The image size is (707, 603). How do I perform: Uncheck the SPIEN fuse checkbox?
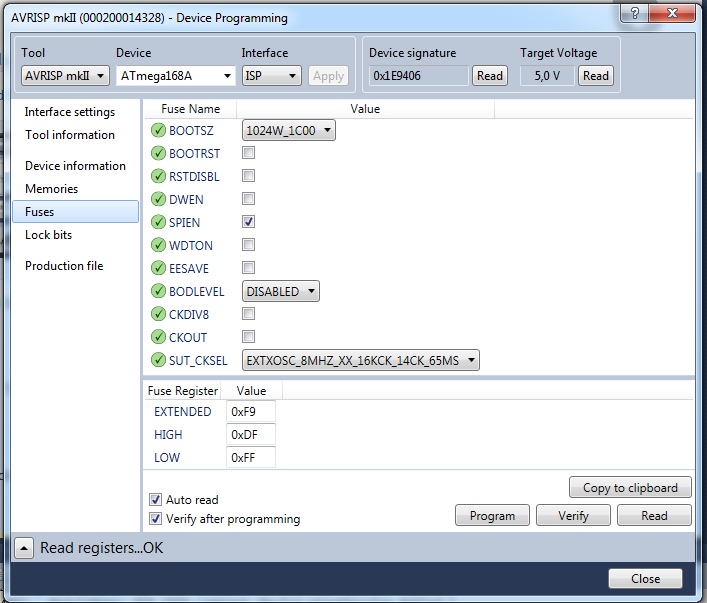(x=248, y=221)
